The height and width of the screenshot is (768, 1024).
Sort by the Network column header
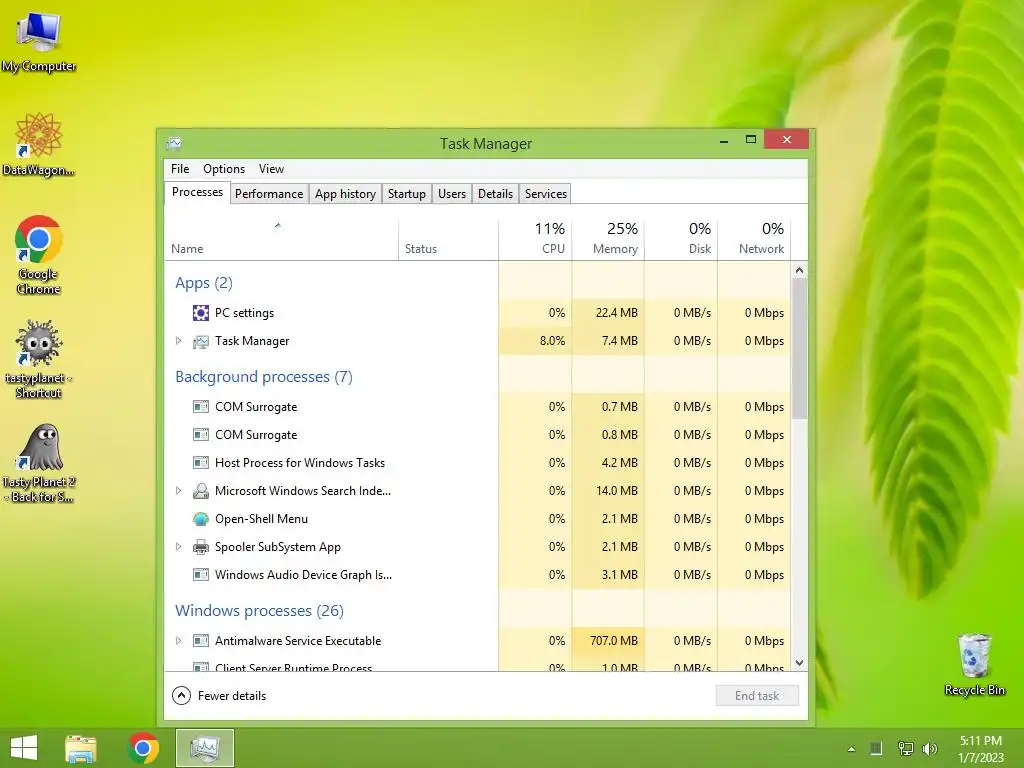[754, 240]
